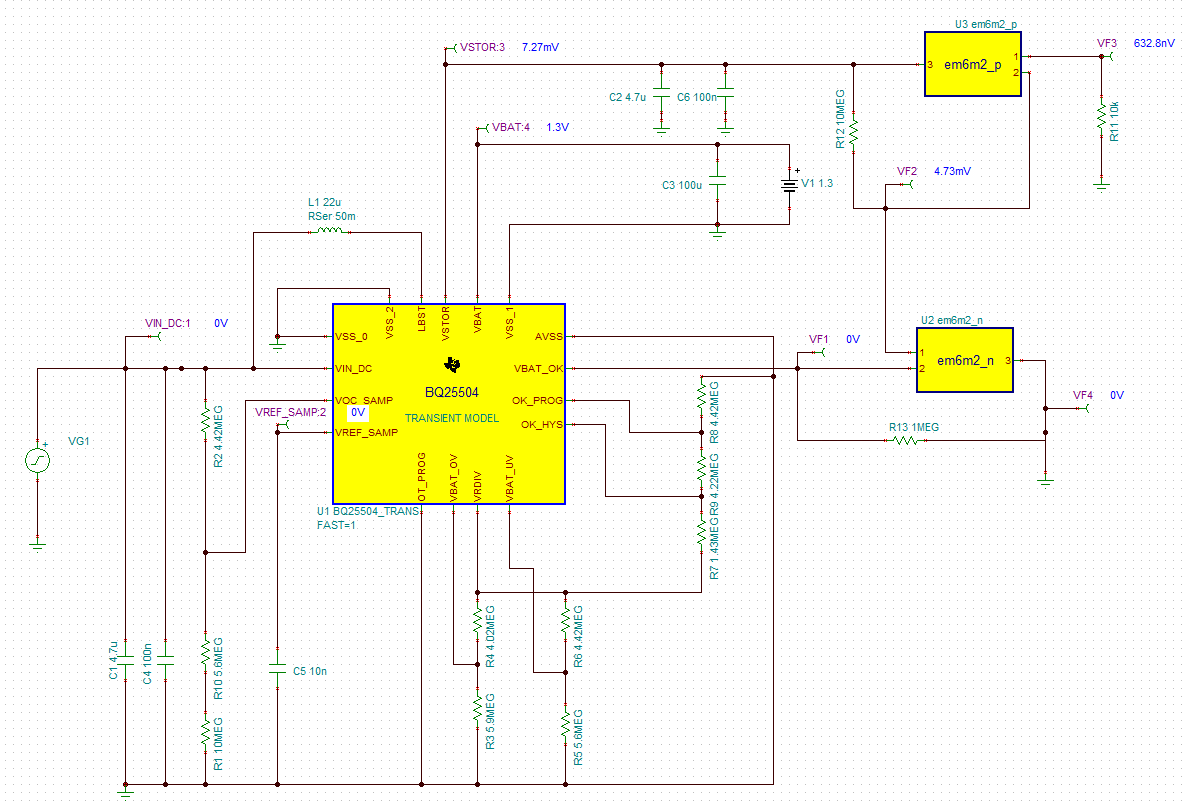Viewport: 1185px width, 801px height.
Task: Select the C1 4.7u capacitor symbol
Action: click(x=125, y=661)
